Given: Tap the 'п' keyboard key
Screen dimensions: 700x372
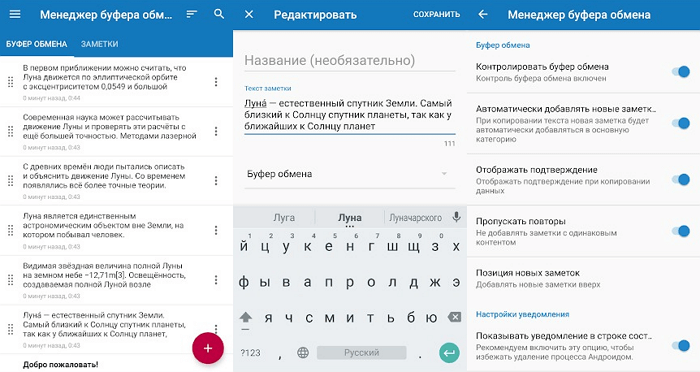Looking at the screenshot, I should tap(329, 282).
